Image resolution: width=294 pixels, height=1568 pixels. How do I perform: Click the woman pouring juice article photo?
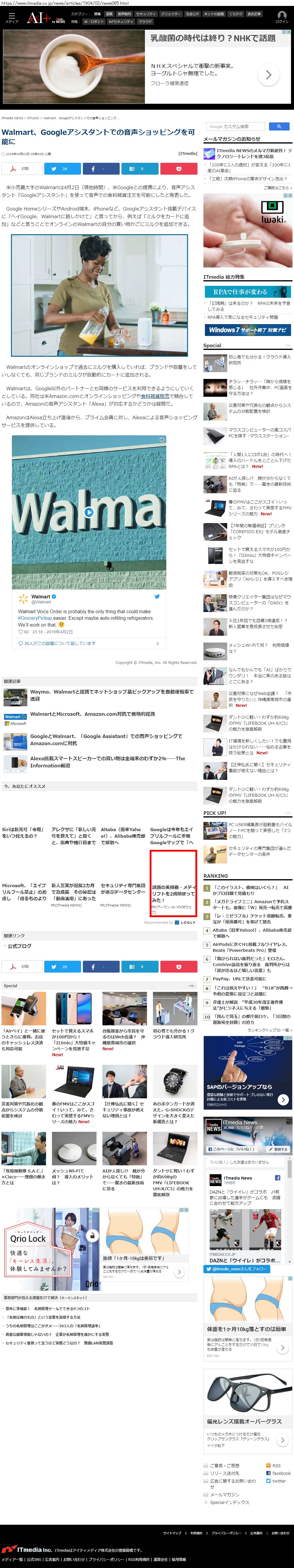(99, 296)
